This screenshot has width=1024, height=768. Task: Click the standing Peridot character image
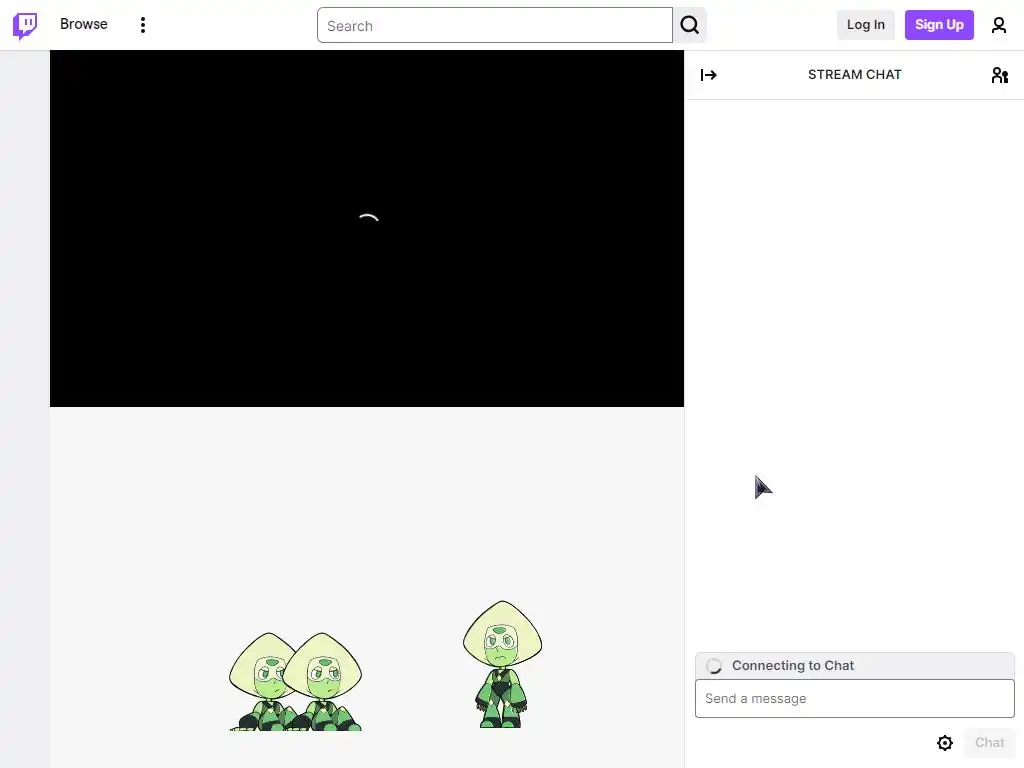coord(502,664)
